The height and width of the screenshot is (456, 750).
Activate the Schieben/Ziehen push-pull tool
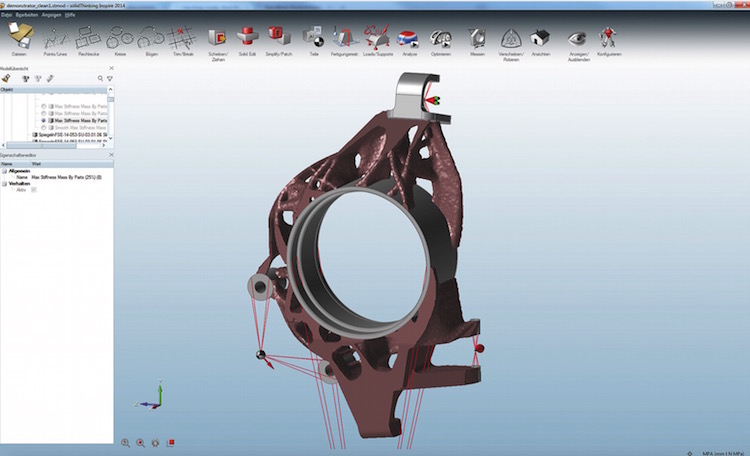click(216, 38)
